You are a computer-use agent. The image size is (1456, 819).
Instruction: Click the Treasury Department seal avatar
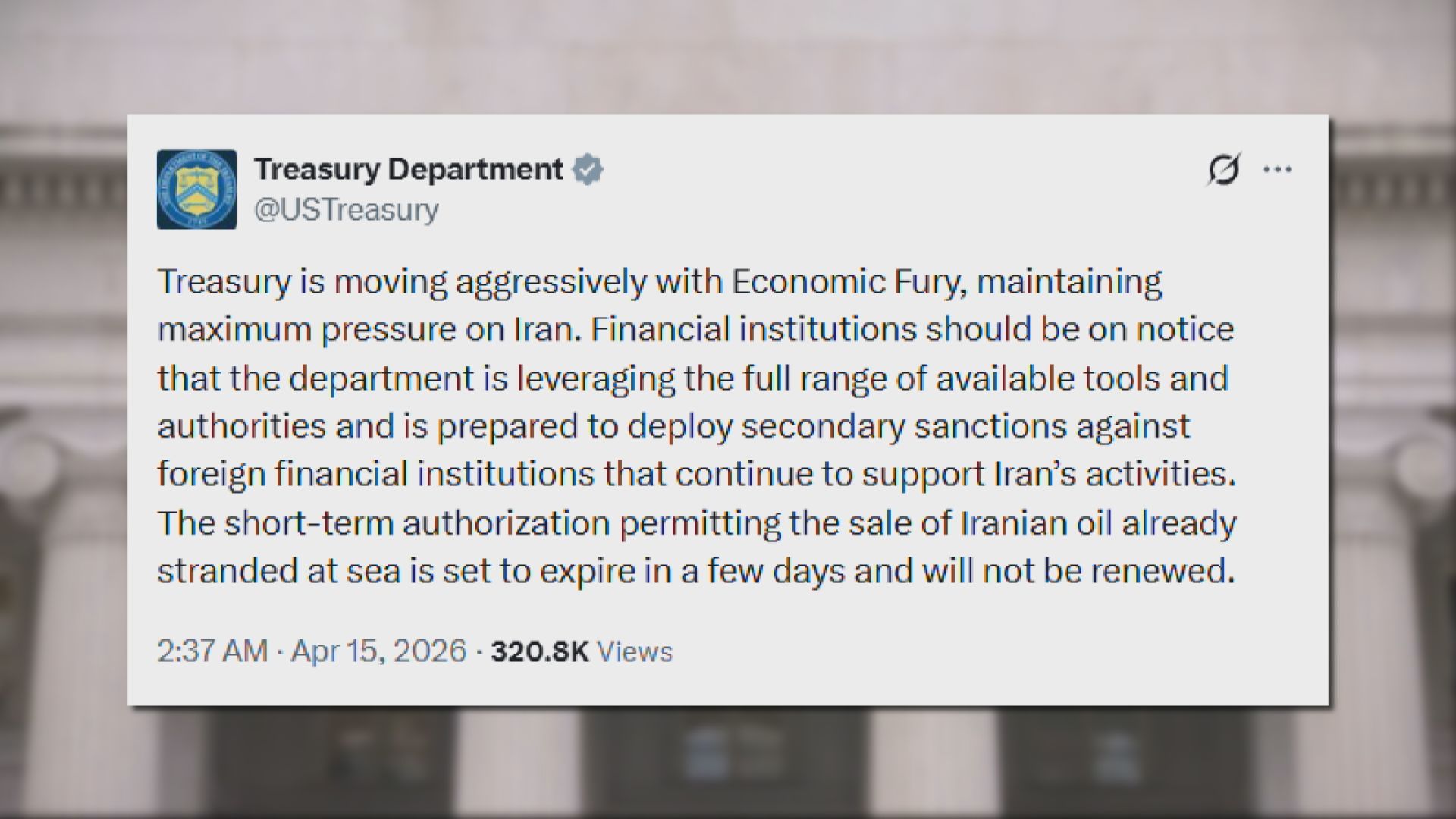[x=196, y=189]
